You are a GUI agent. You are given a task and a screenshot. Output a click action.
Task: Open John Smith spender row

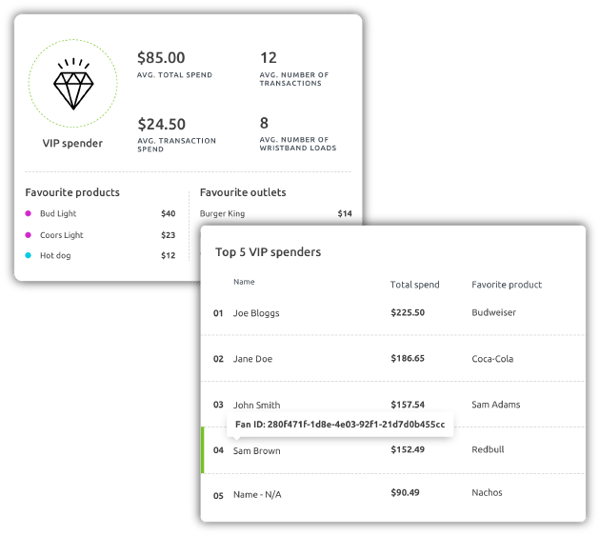tap(393, 404)
